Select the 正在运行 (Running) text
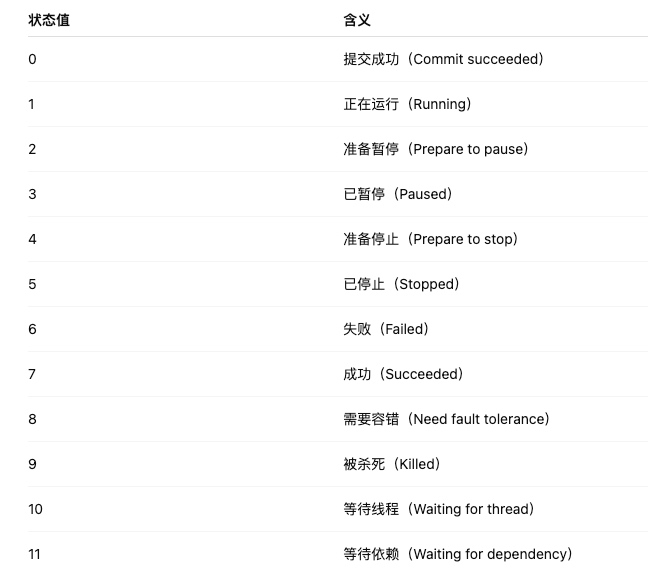 [x=407, y=104]
